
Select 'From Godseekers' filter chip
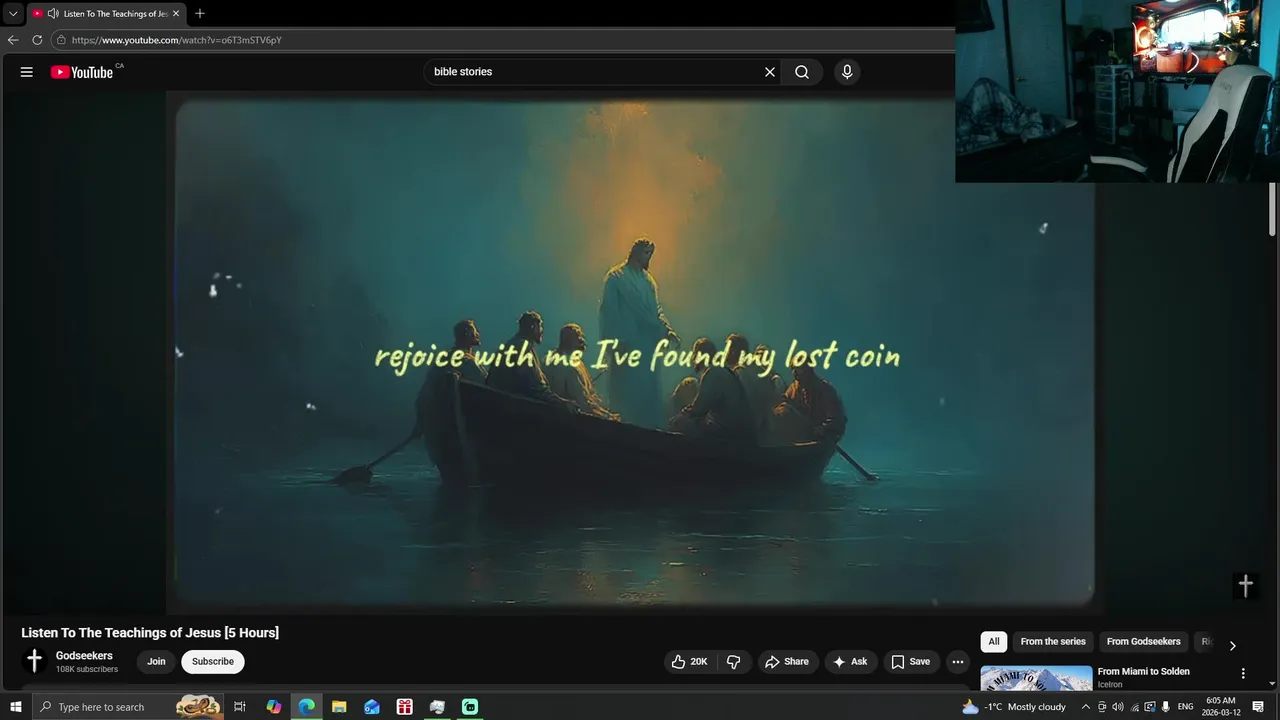point(1143,642)
